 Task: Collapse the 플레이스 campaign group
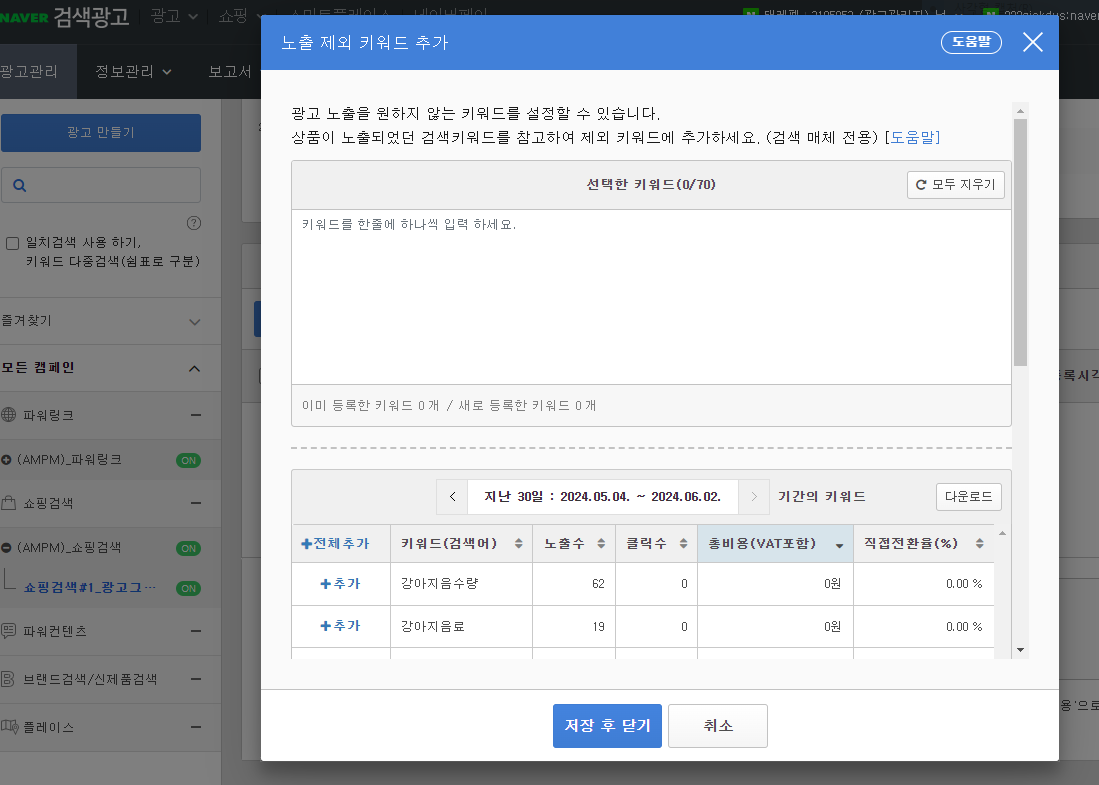click(196, 727)
